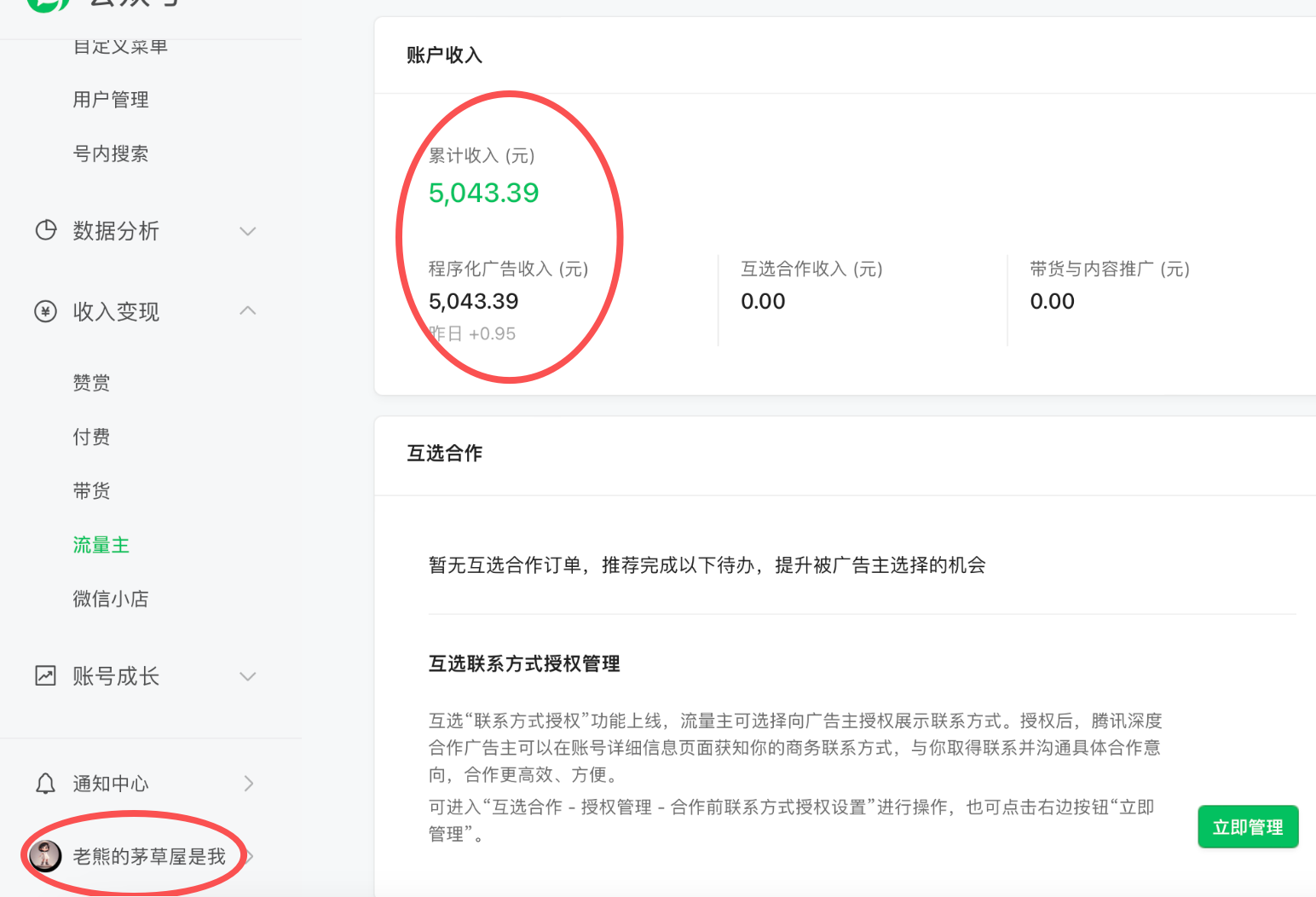Click the 通知中心 bell icon
The image size is (1316, 897).
click(46, 784)
